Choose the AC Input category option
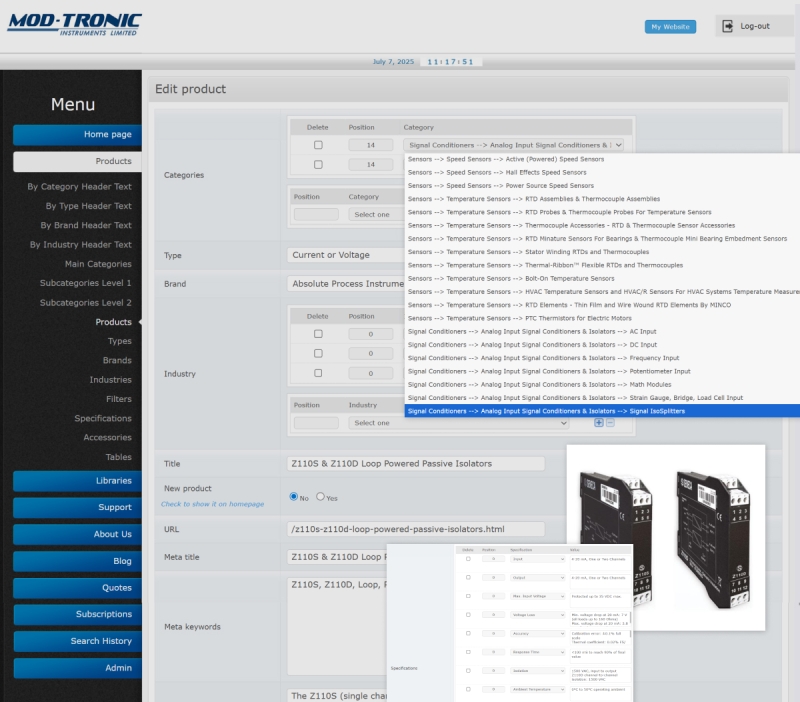800x702 pixels. point(602,331)
